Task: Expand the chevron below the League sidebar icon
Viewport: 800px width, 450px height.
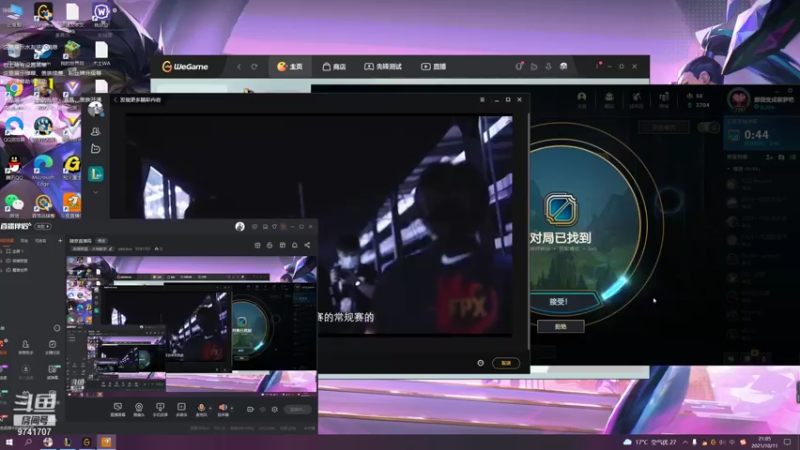Action: click(95, 192)
